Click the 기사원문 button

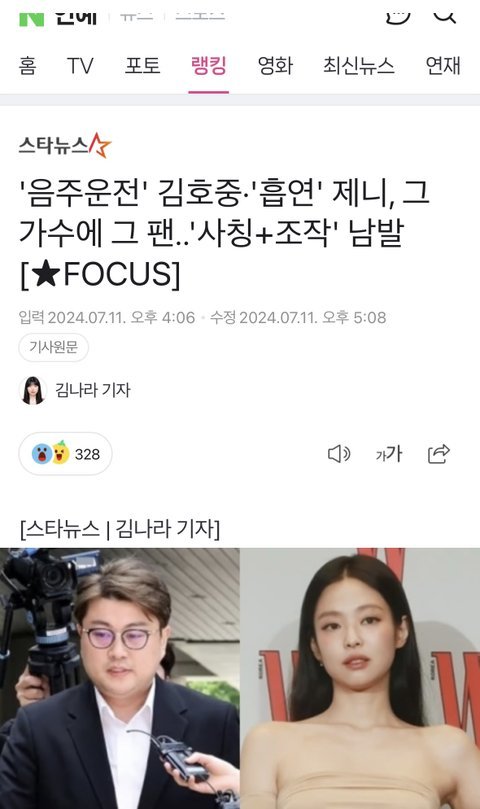(54, 347)
